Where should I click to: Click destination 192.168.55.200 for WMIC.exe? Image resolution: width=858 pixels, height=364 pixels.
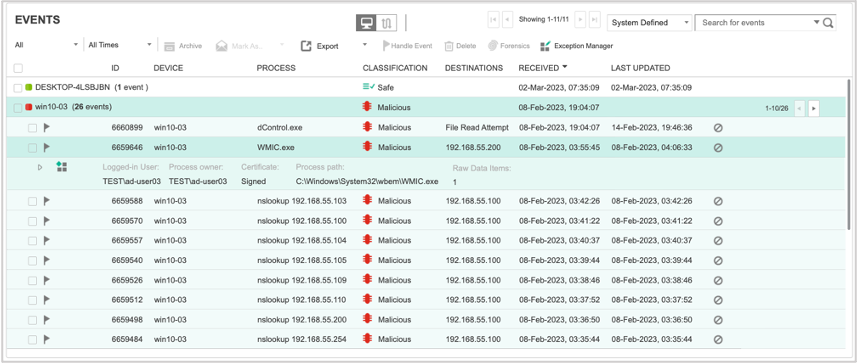point(473,147)
